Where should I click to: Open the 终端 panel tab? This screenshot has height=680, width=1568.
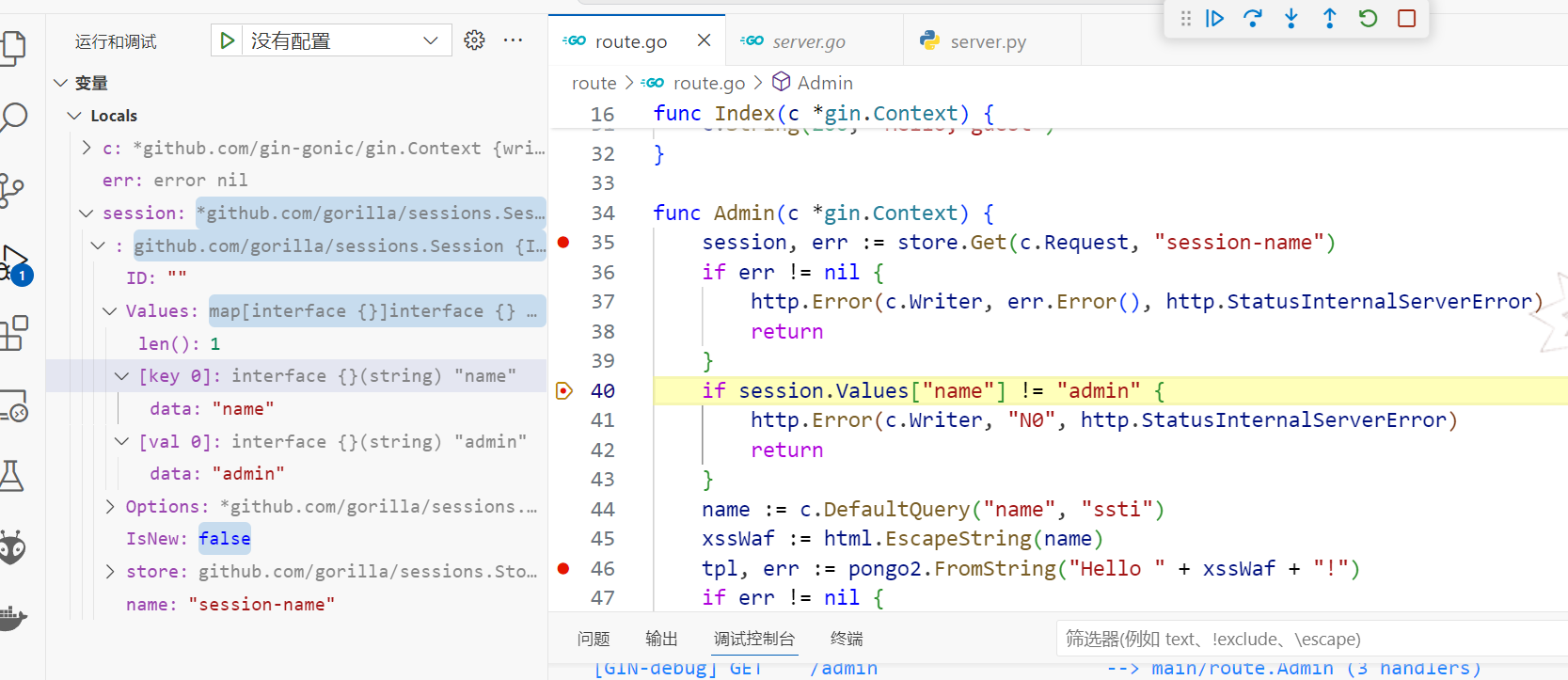click(x=847, y=640)
